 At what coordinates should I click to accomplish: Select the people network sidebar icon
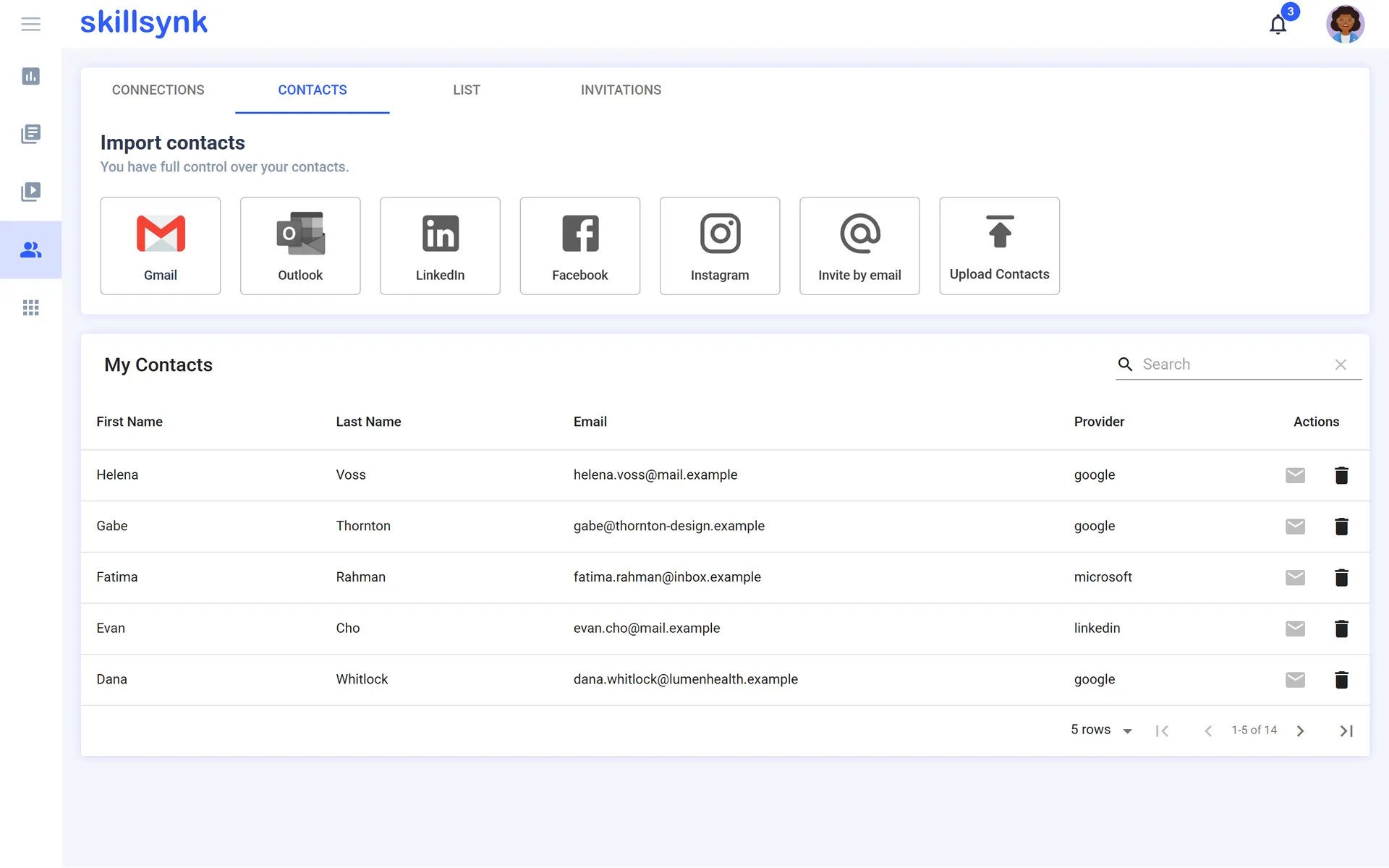point(30,250)
